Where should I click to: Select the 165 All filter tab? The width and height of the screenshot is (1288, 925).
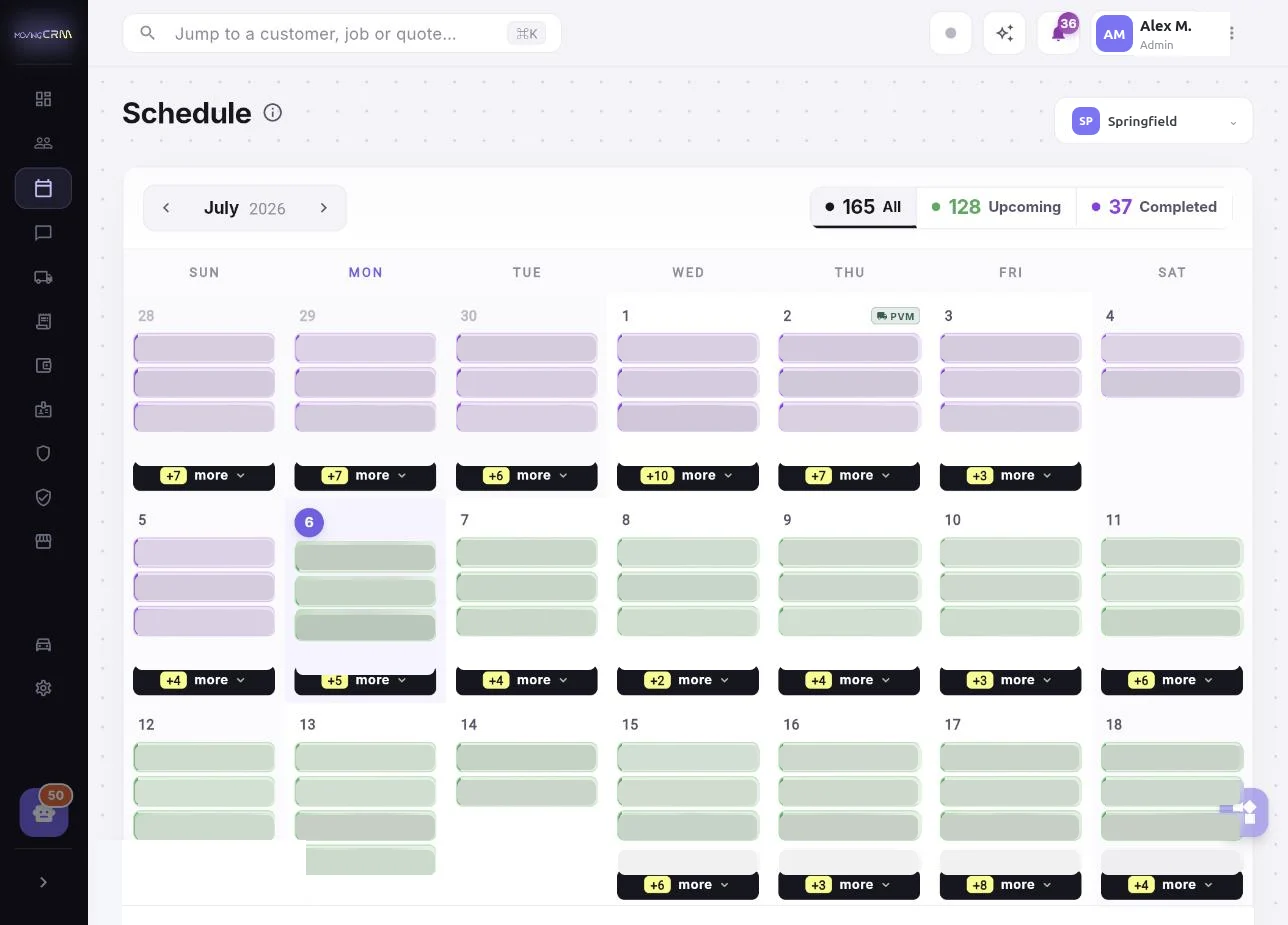(x=864, y=207)
